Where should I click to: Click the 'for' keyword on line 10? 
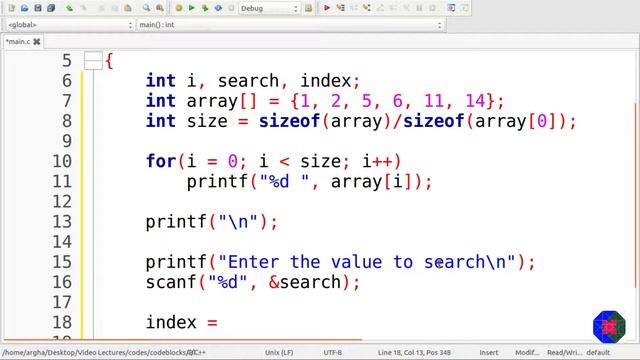coord(161,161)
